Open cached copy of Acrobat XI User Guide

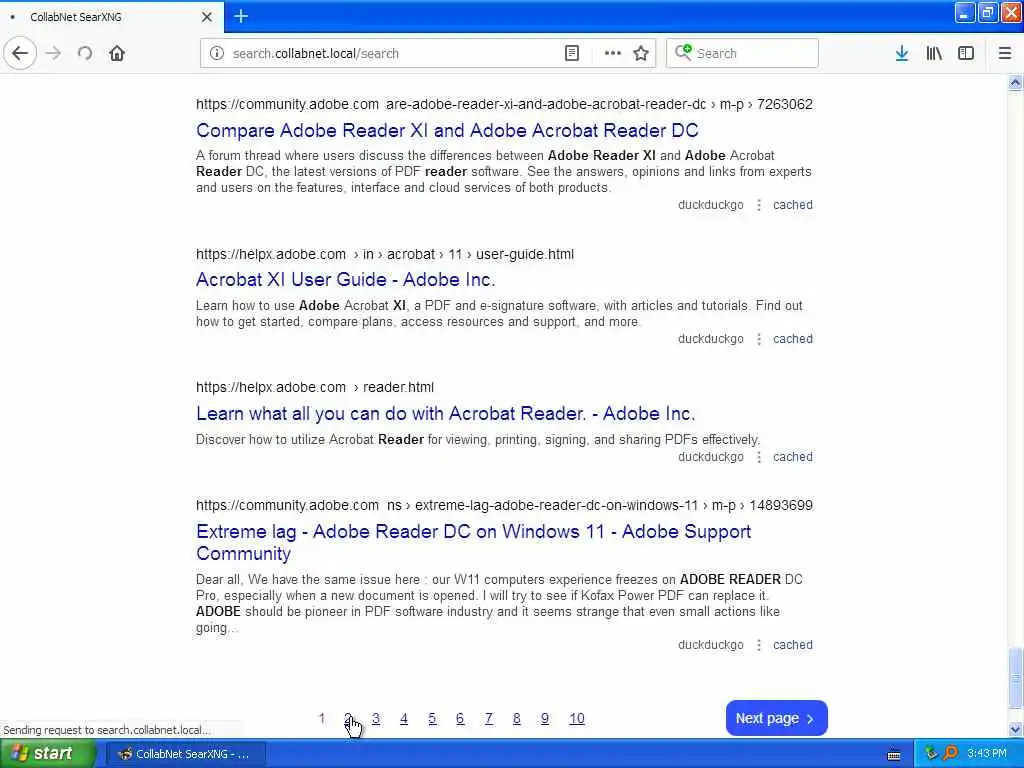tap(793, 339)
